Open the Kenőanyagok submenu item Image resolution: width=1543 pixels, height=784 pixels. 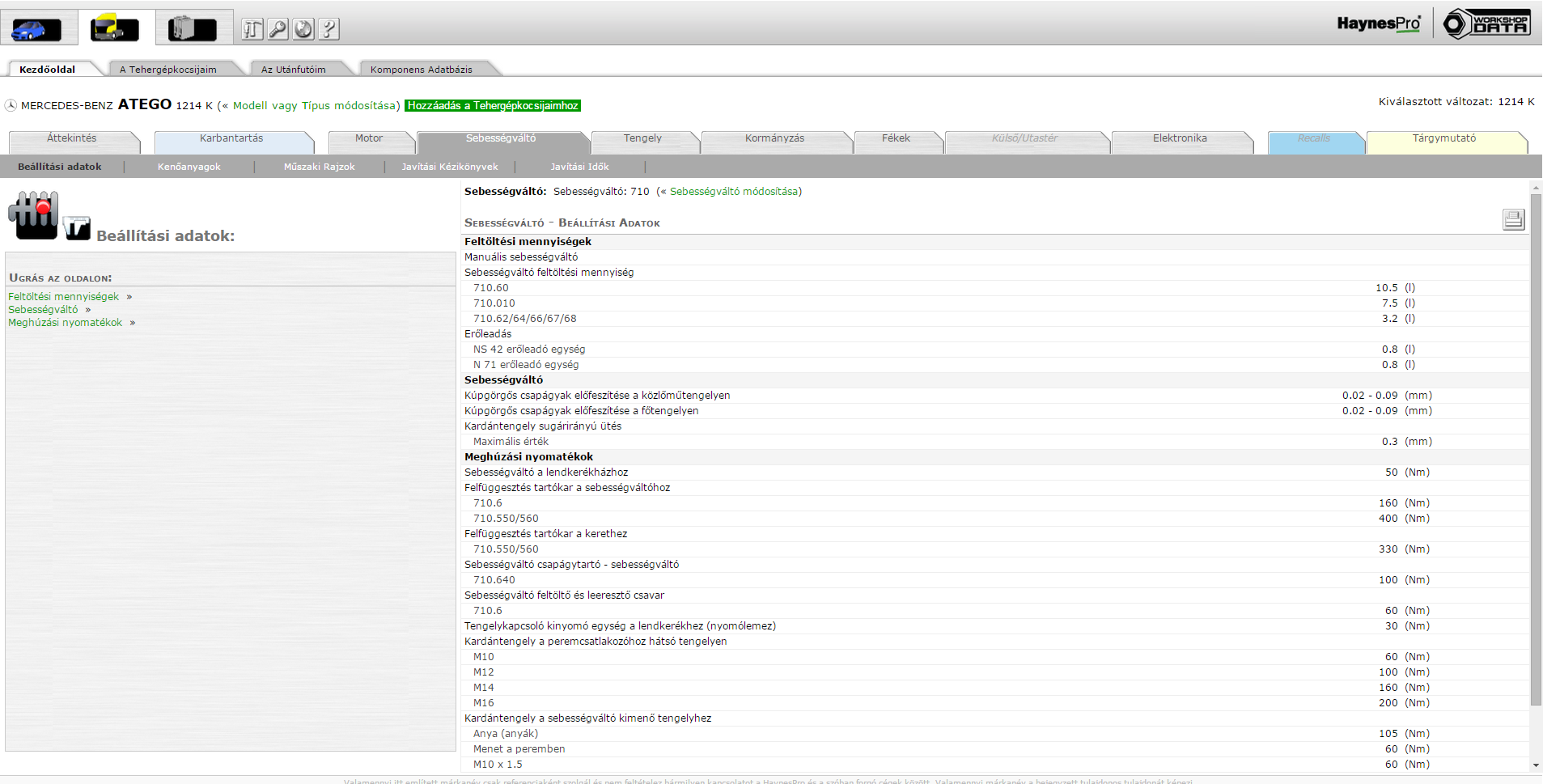(189, 167)
